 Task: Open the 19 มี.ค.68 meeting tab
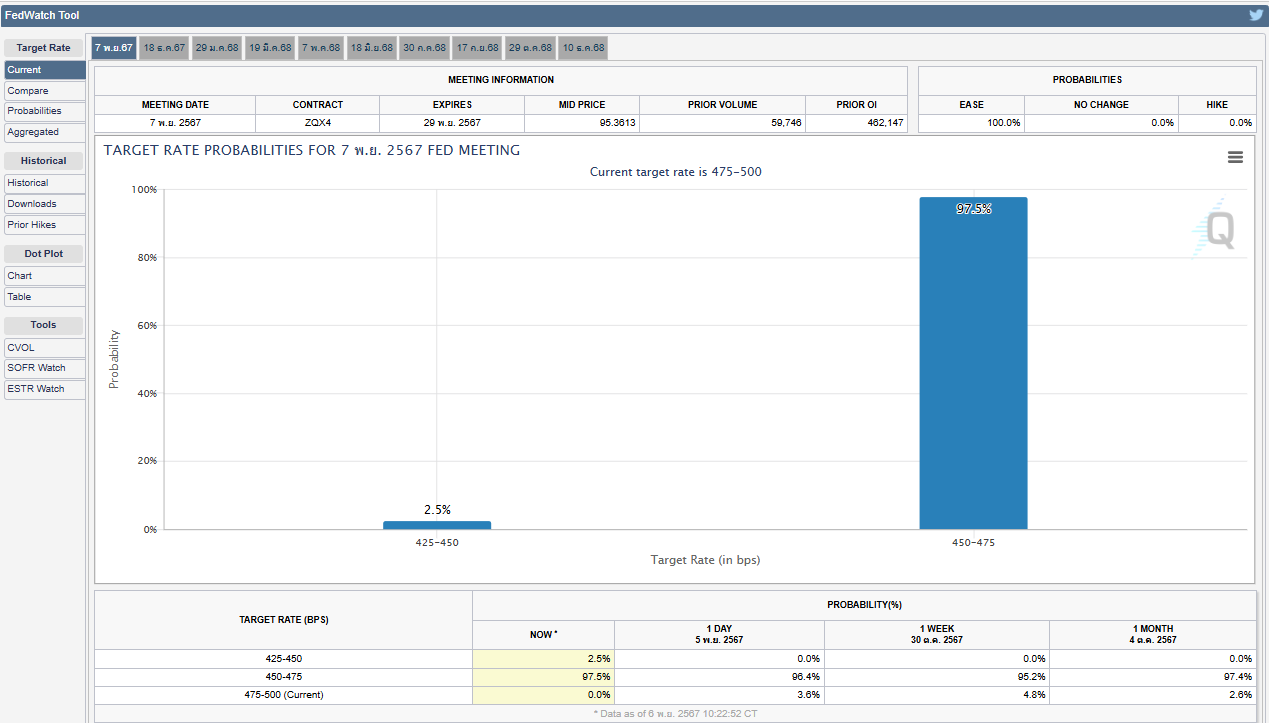click(270, 48)
